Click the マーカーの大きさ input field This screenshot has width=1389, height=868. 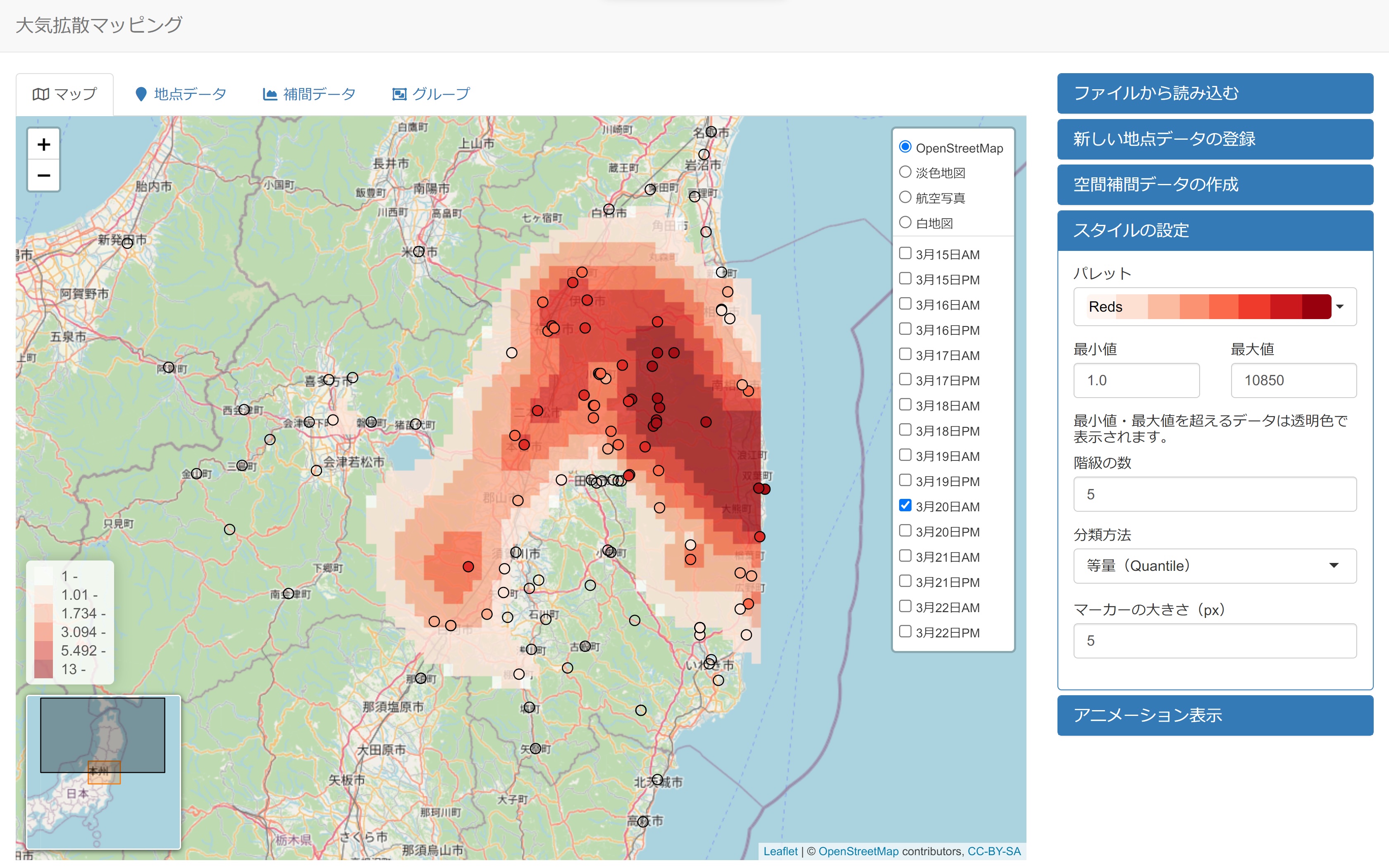point(1215,641)
